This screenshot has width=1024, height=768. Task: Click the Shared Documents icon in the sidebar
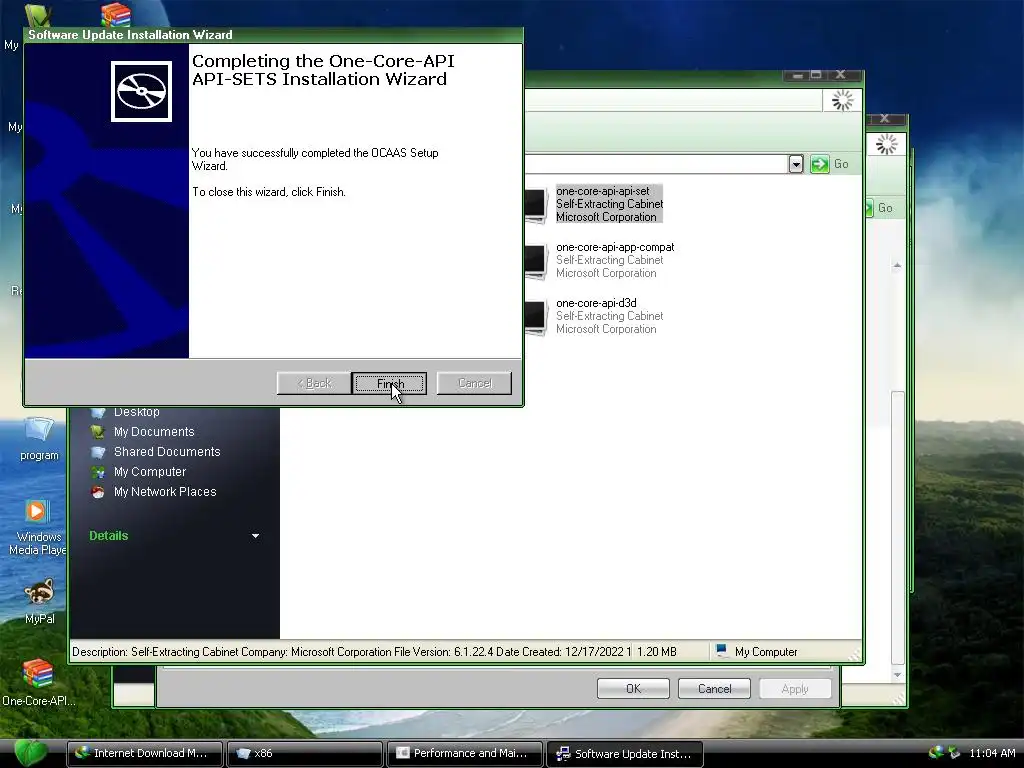98,452
